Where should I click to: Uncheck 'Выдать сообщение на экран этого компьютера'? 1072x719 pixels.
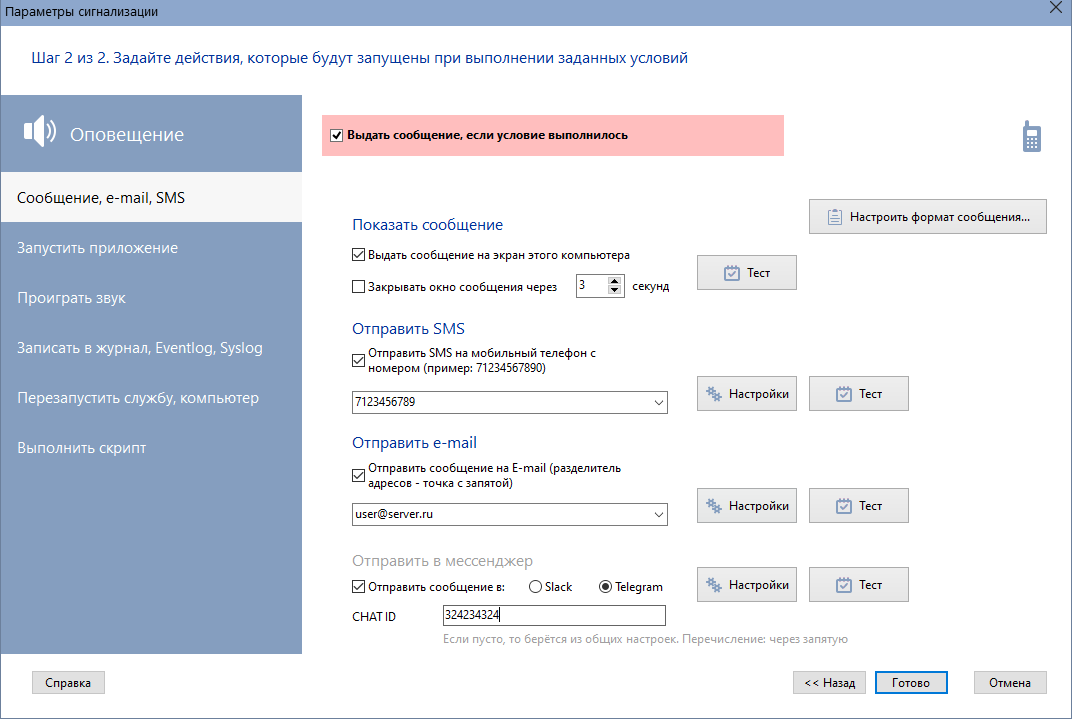(x=358, y=255)
